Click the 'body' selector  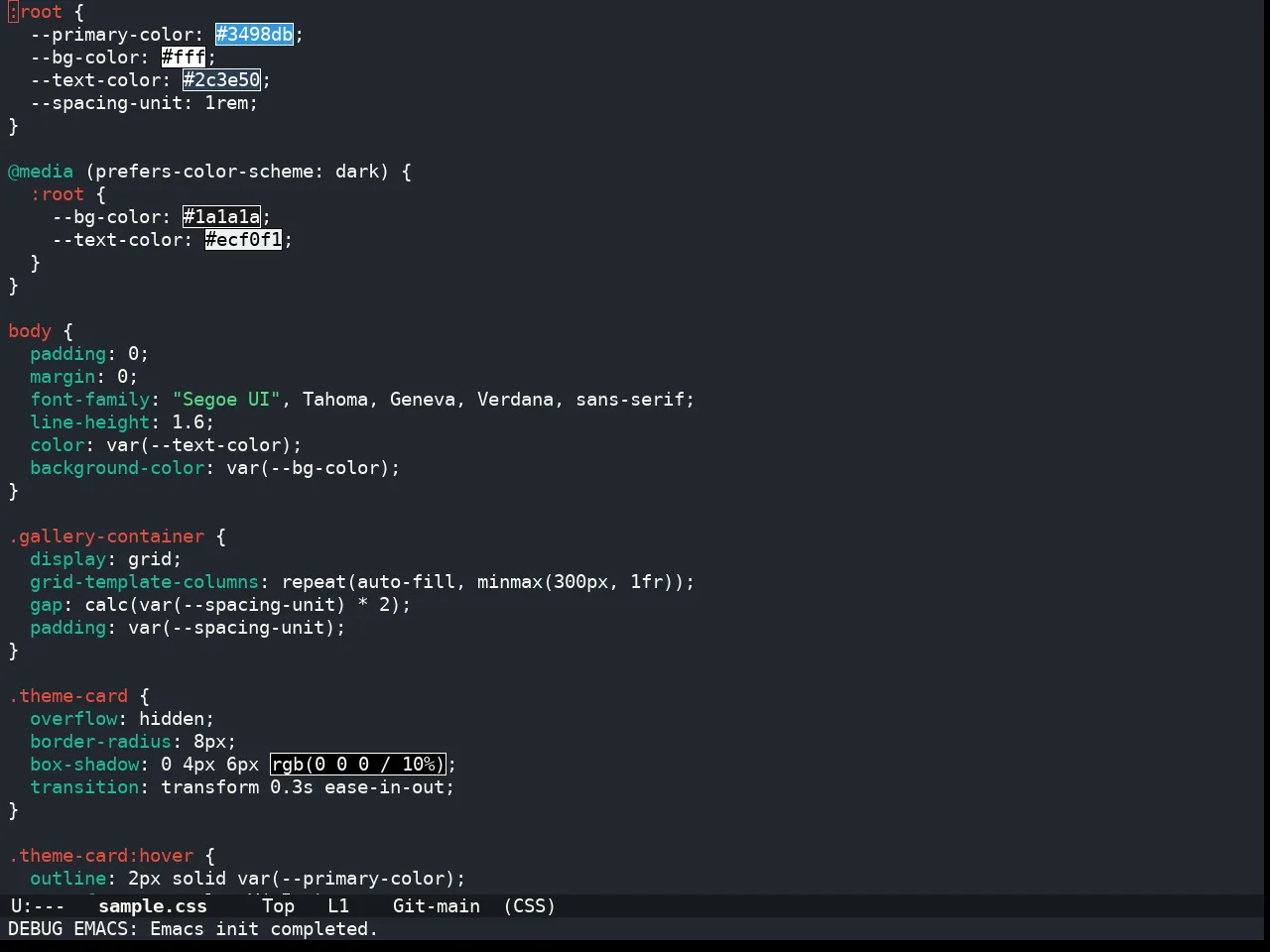pos(30,331)
